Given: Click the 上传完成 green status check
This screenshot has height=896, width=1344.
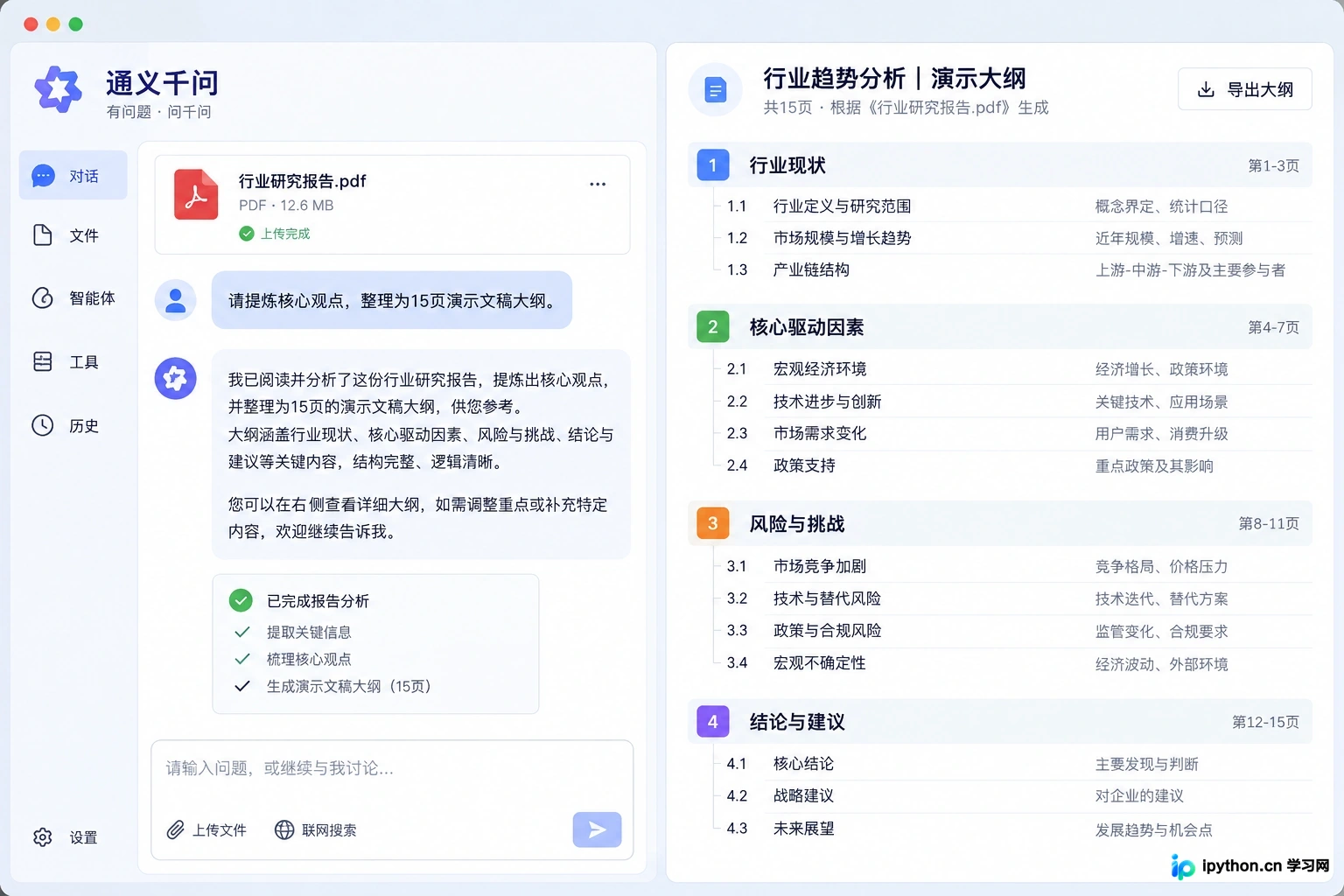Looking at the screenshot, I should pyautogui.click(x=247, y=234).
